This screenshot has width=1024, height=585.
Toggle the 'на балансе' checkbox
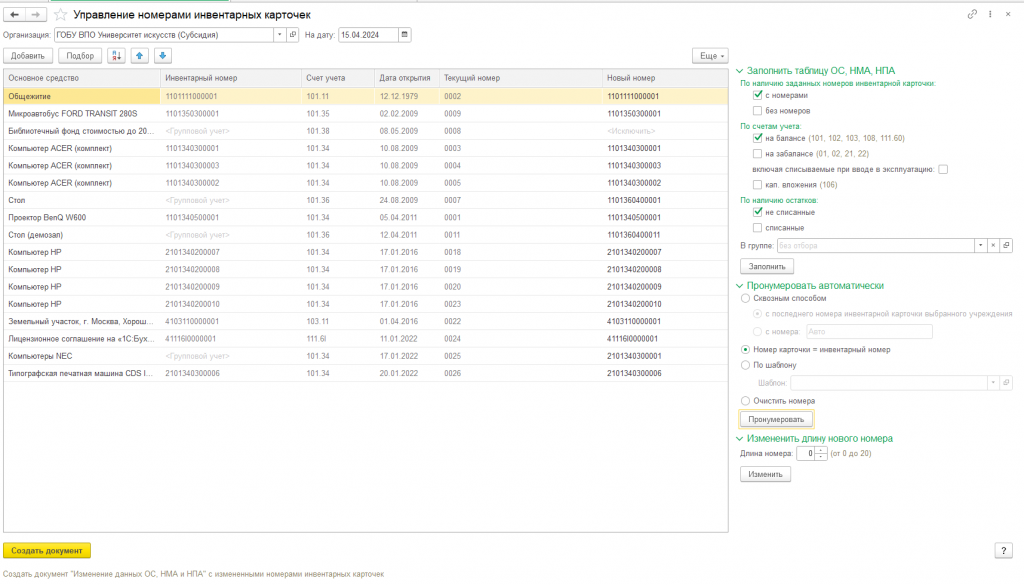click(x=758, y=138)
